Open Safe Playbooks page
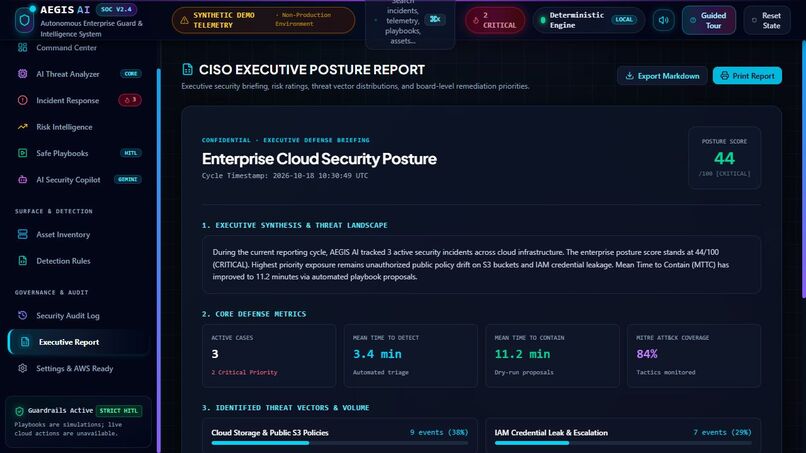Viewport: 806px width, 453px height. [x=78, y=153]
